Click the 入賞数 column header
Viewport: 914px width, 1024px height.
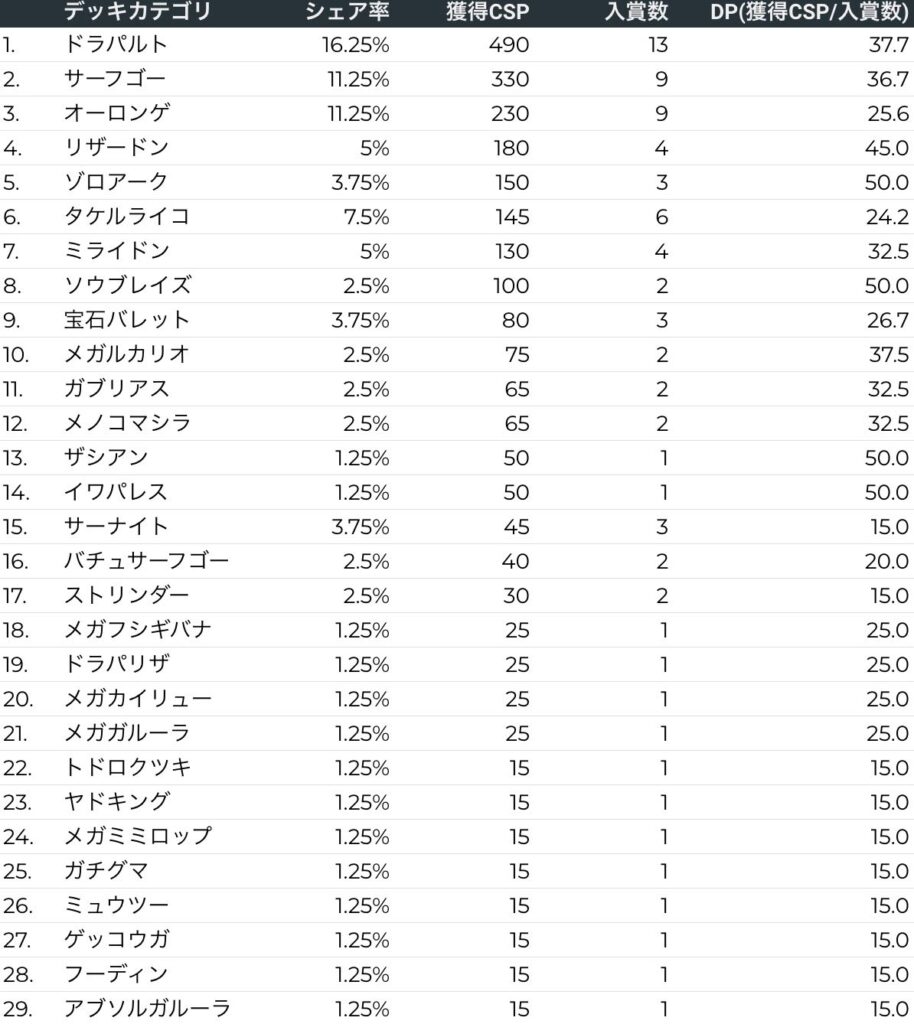(x=636, y=13)
